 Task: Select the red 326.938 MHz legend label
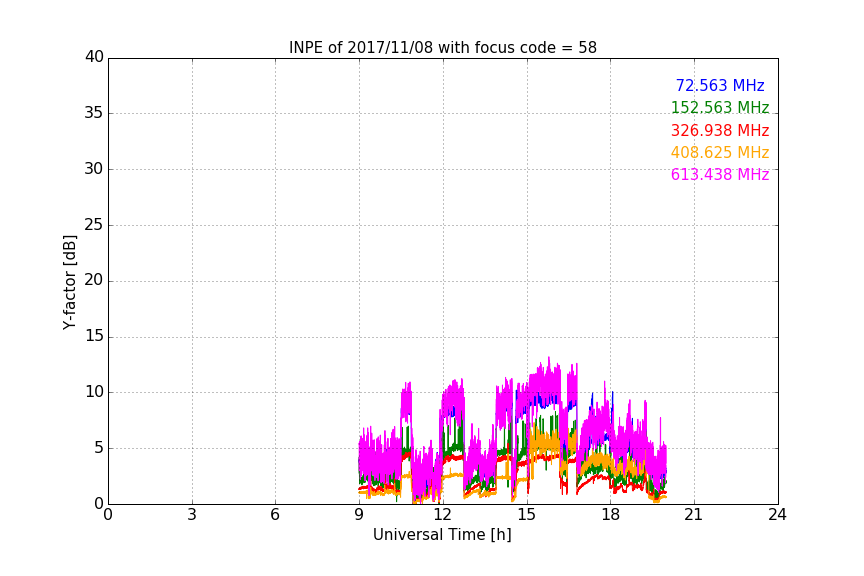coord(720,131)
